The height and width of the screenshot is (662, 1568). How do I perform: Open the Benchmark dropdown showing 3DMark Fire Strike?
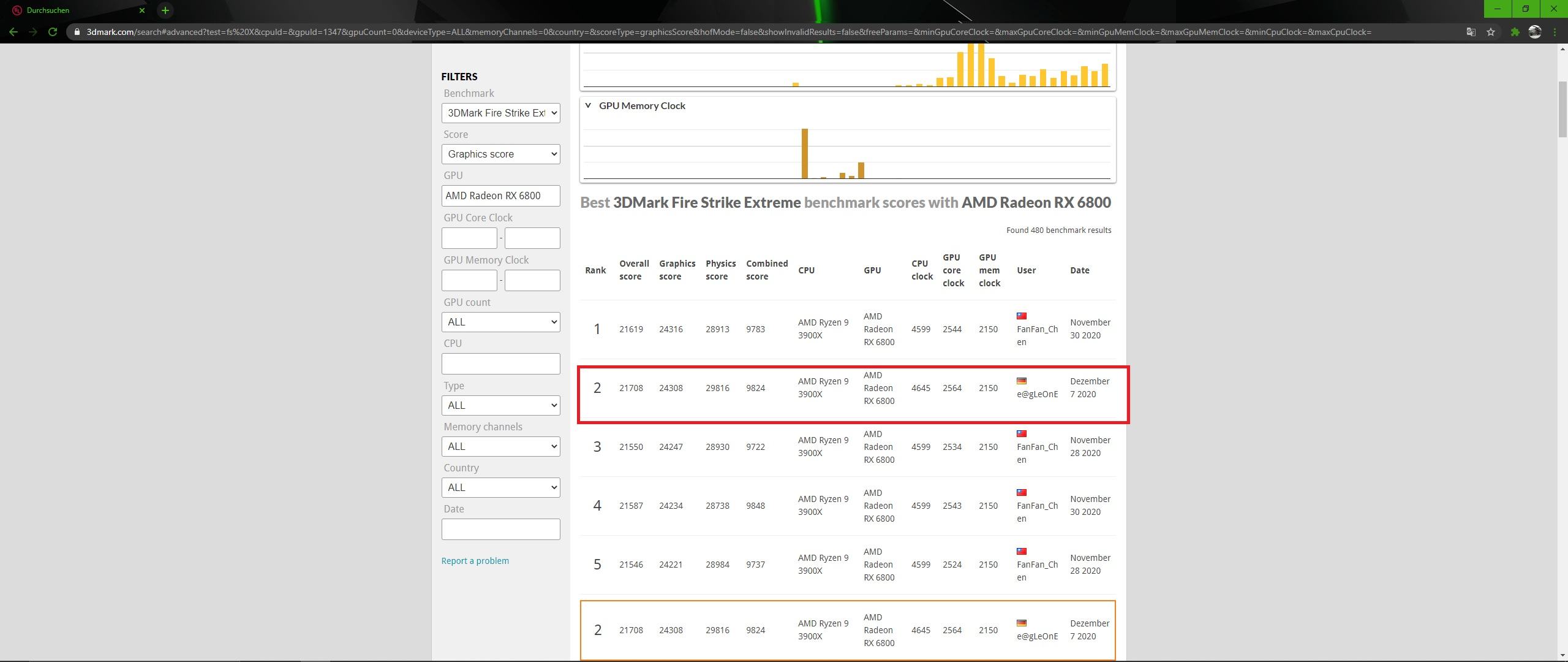(x=500, y=113)
